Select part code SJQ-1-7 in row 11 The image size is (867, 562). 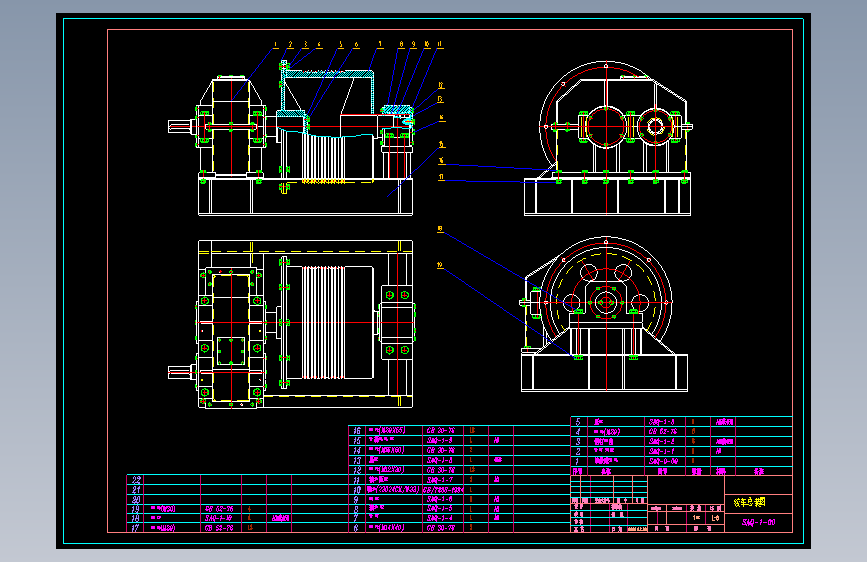(440, 480)
